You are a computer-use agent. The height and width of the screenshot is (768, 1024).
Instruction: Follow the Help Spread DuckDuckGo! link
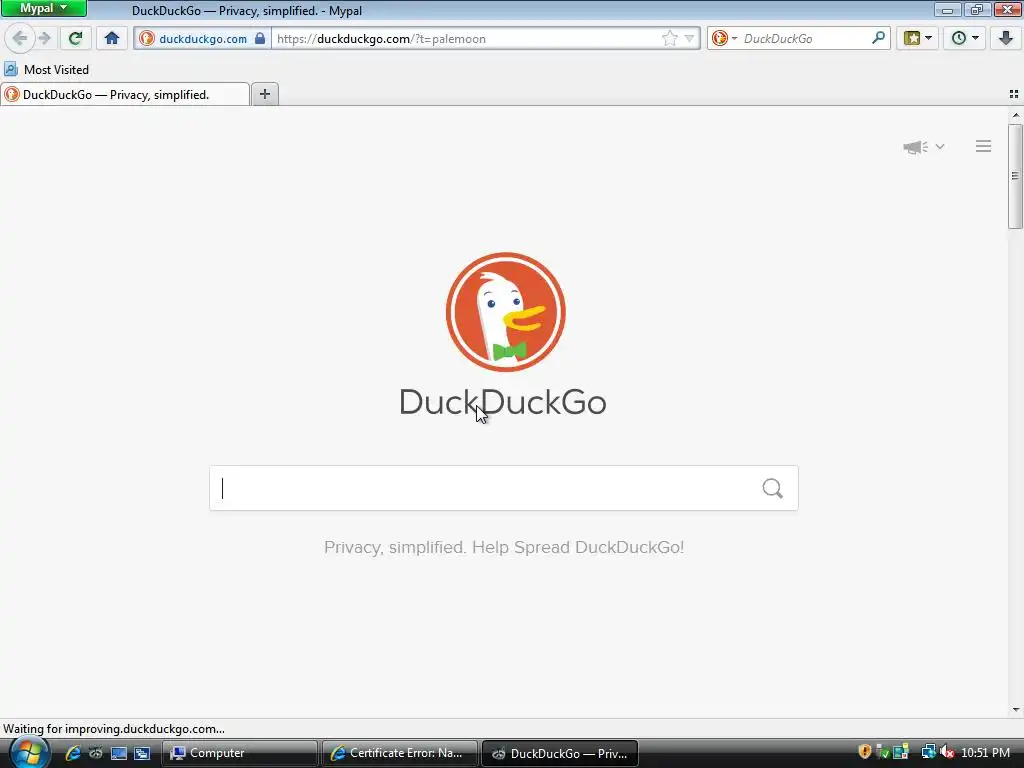coord(578,547)
